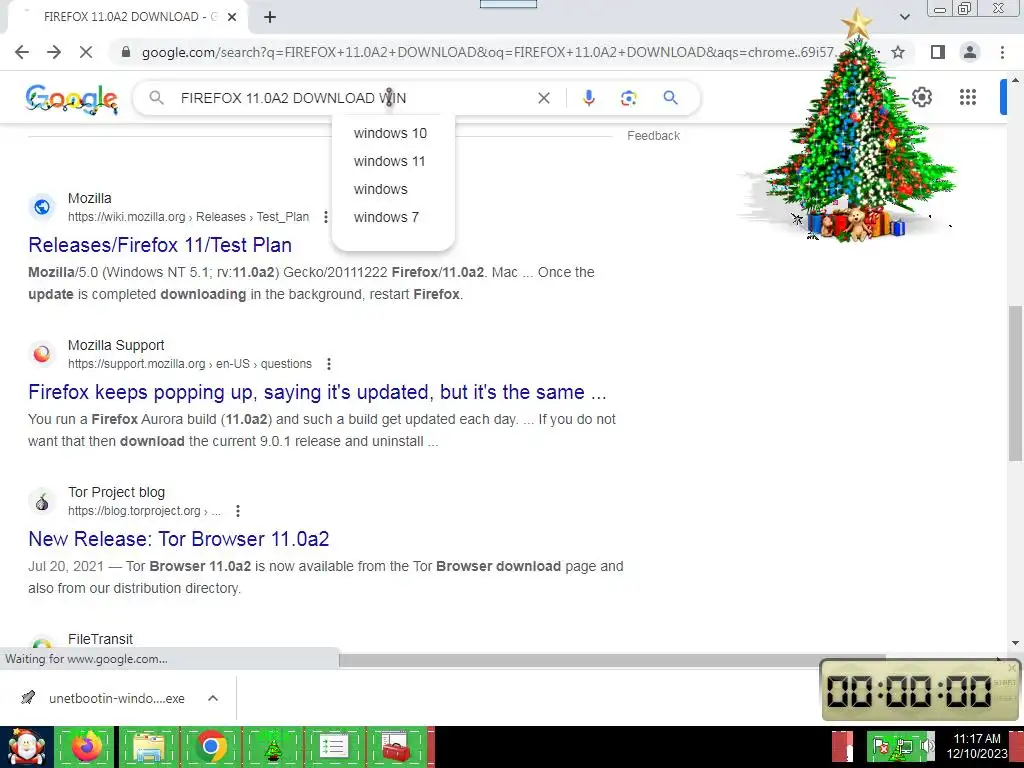Open the Chrome profile avatar

(970, 52)
